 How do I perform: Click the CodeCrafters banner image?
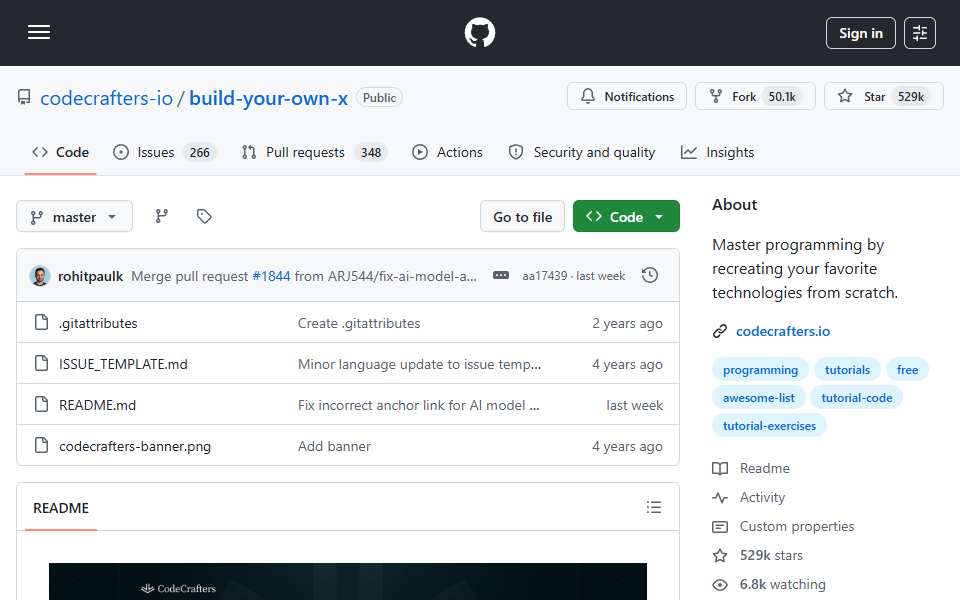pos(348,581)
